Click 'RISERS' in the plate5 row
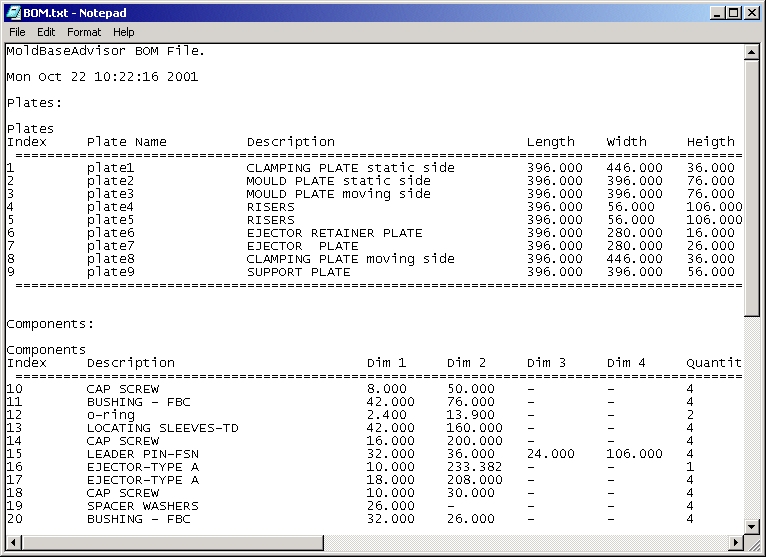Image resolution: width=766 pixels, height=557 pixels. click(271, 220)
